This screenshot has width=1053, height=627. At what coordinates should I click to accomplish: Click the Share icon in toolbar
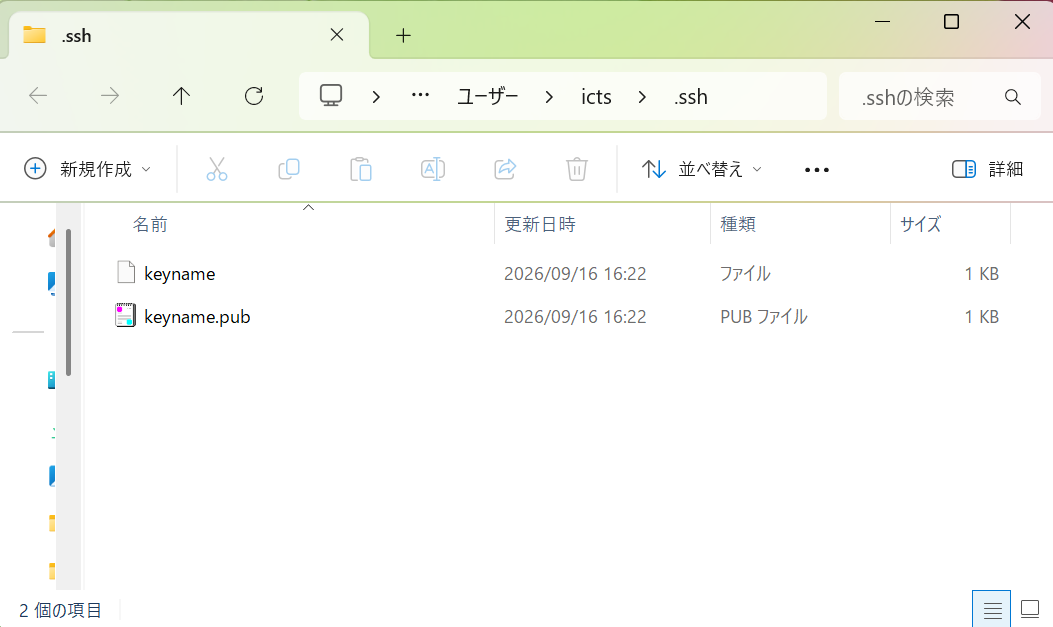[505, 169]
